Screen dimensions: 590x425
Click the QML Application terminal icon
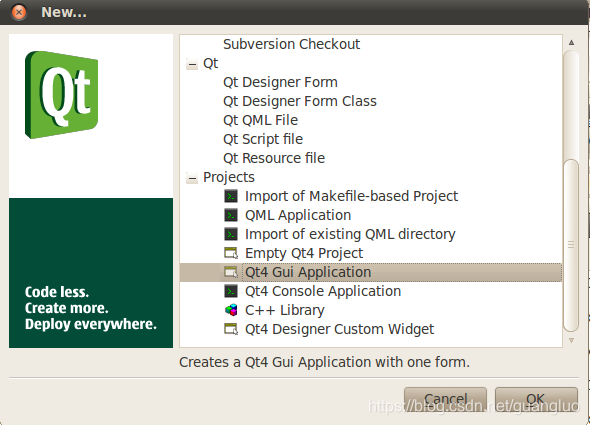tap(231, 215)
